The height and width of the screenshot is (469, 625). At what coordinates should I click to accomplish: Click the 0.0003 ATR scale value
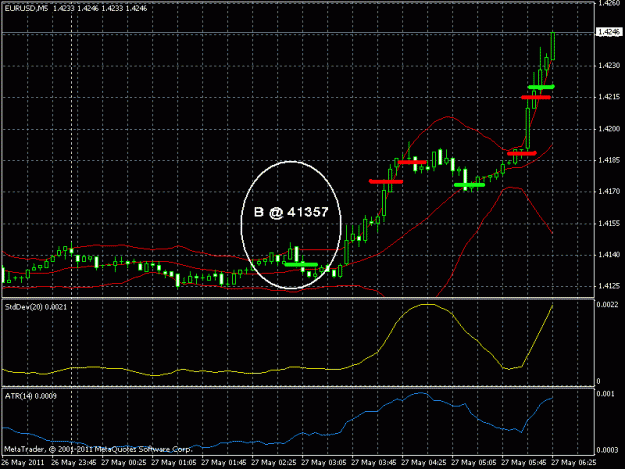[607, 450]
